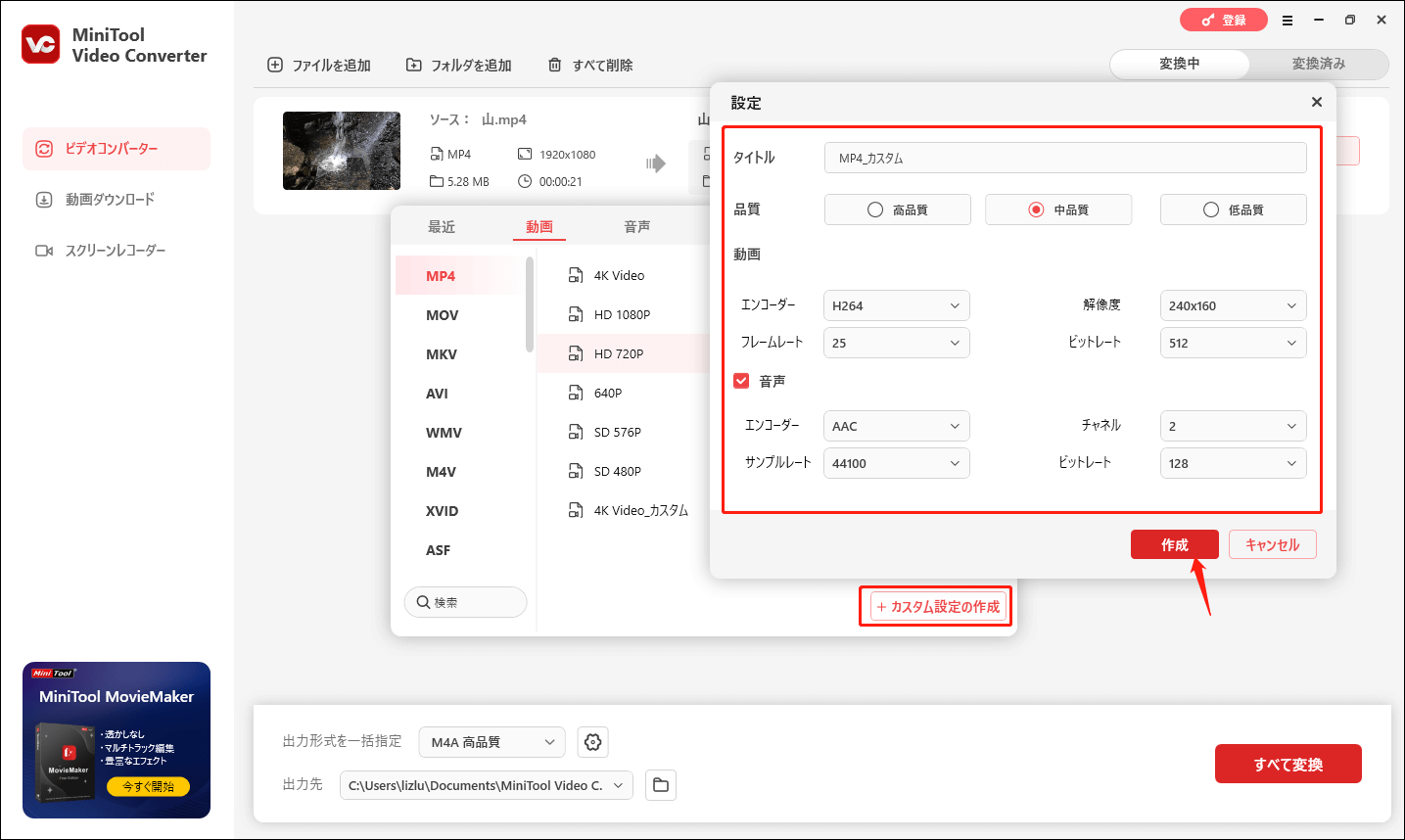Image resolution: width=1405 pixels, height=840 pixels.
Task: Click the resolution icon beside 1920x1080
Action: tap(525, 155)
